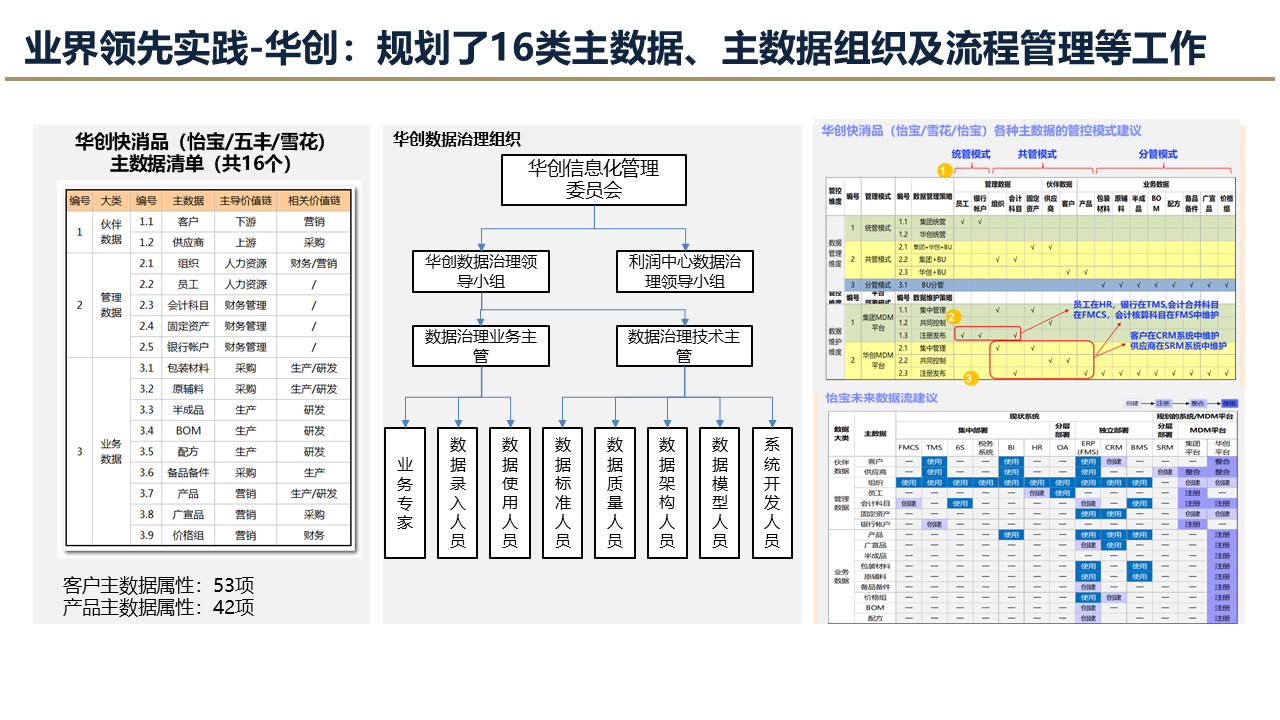Image resolution: width=1280 pixels, height=720 pixels.
Task: Click the 怡宝未来数据流建议 heading
Action: click(882, 398)
